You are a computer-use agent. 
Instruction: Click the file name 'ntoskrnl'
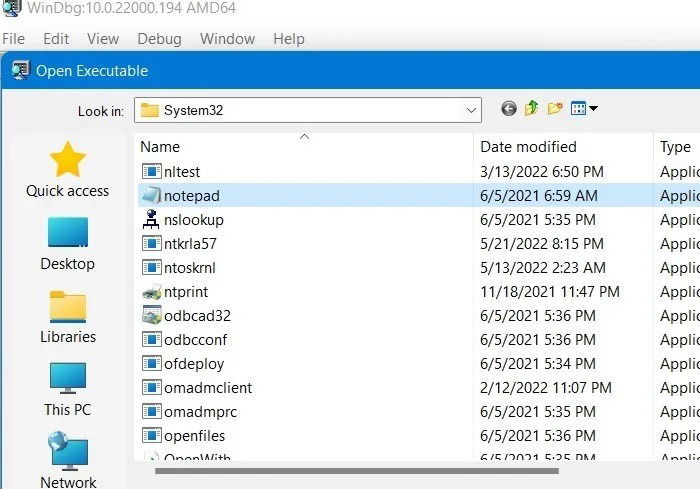(x=190, y=268)
